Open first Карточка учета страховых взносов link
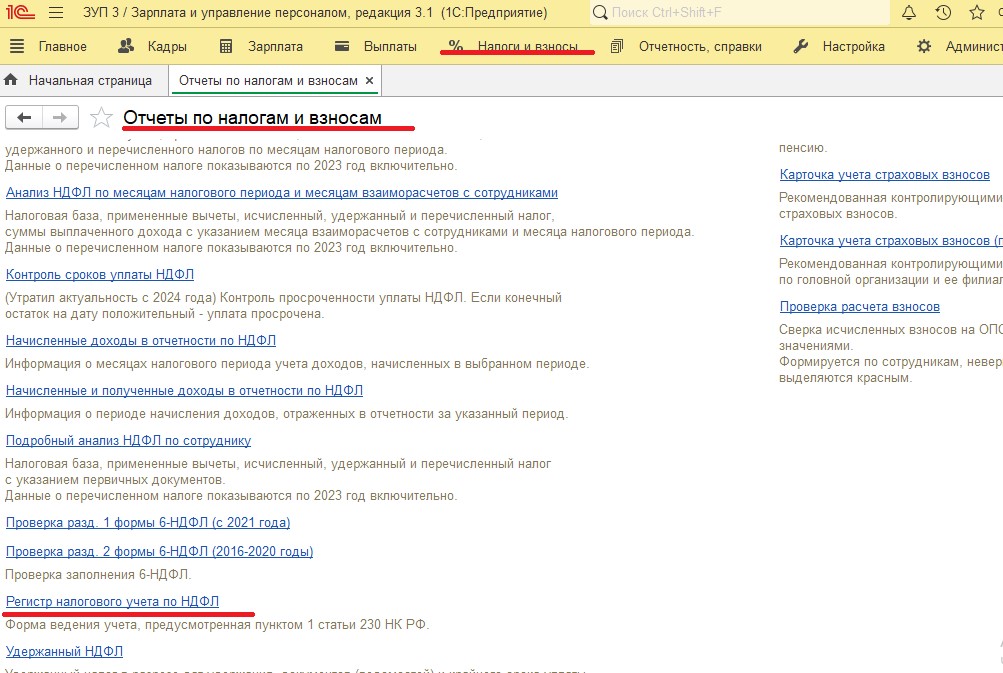The height and width of the screenshot is (673, 1003). (885, 175)
